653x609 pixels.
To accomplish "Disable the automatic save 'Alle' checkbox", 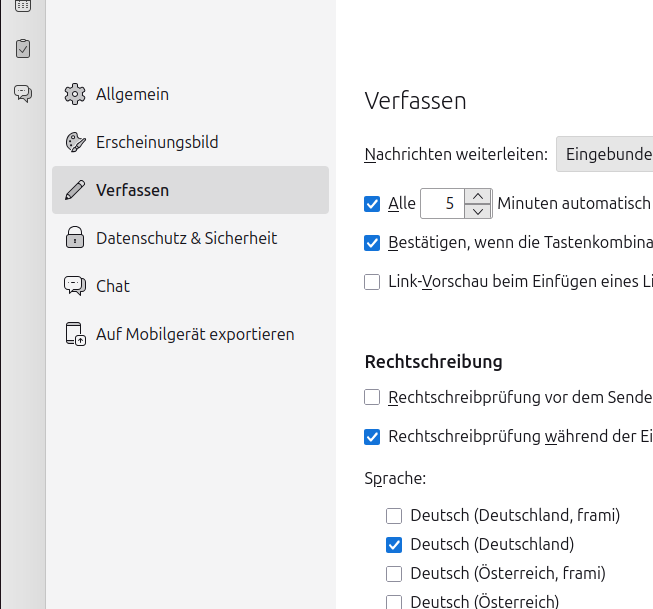I will tap(372, 204).
